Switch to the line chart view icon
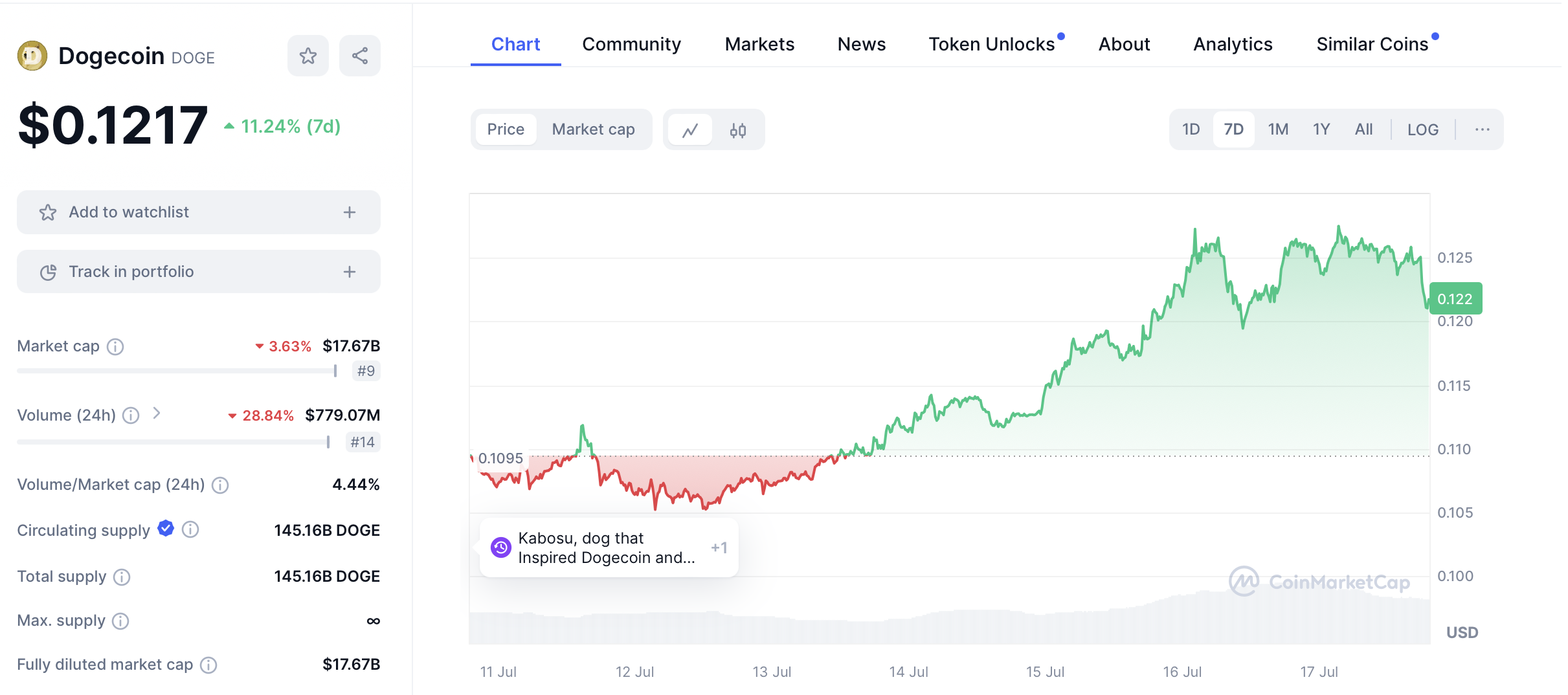 690,130
